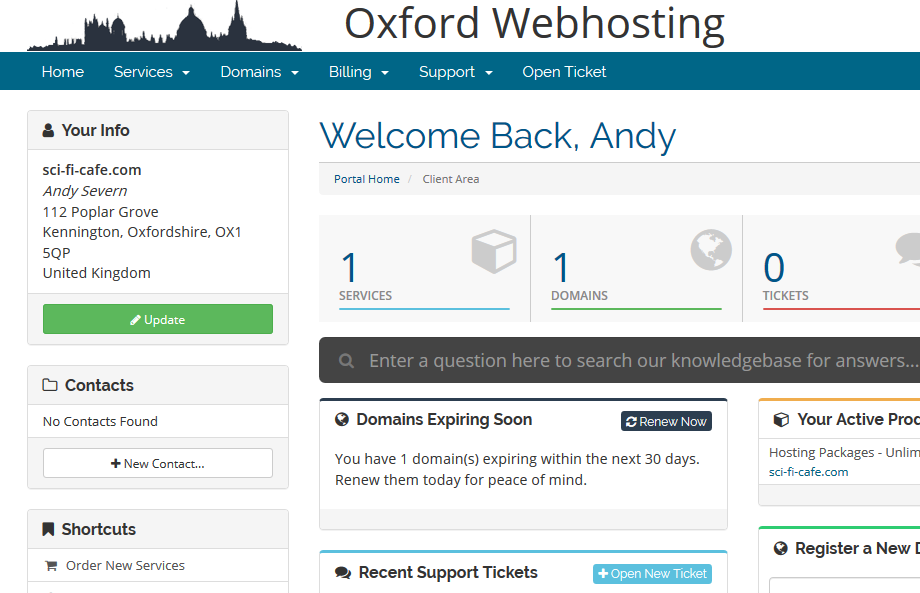Viewport: 920px width, 593px height.
Task: Click the Kennington, Oxfordshire address line
Action: [x=142, y=232]
